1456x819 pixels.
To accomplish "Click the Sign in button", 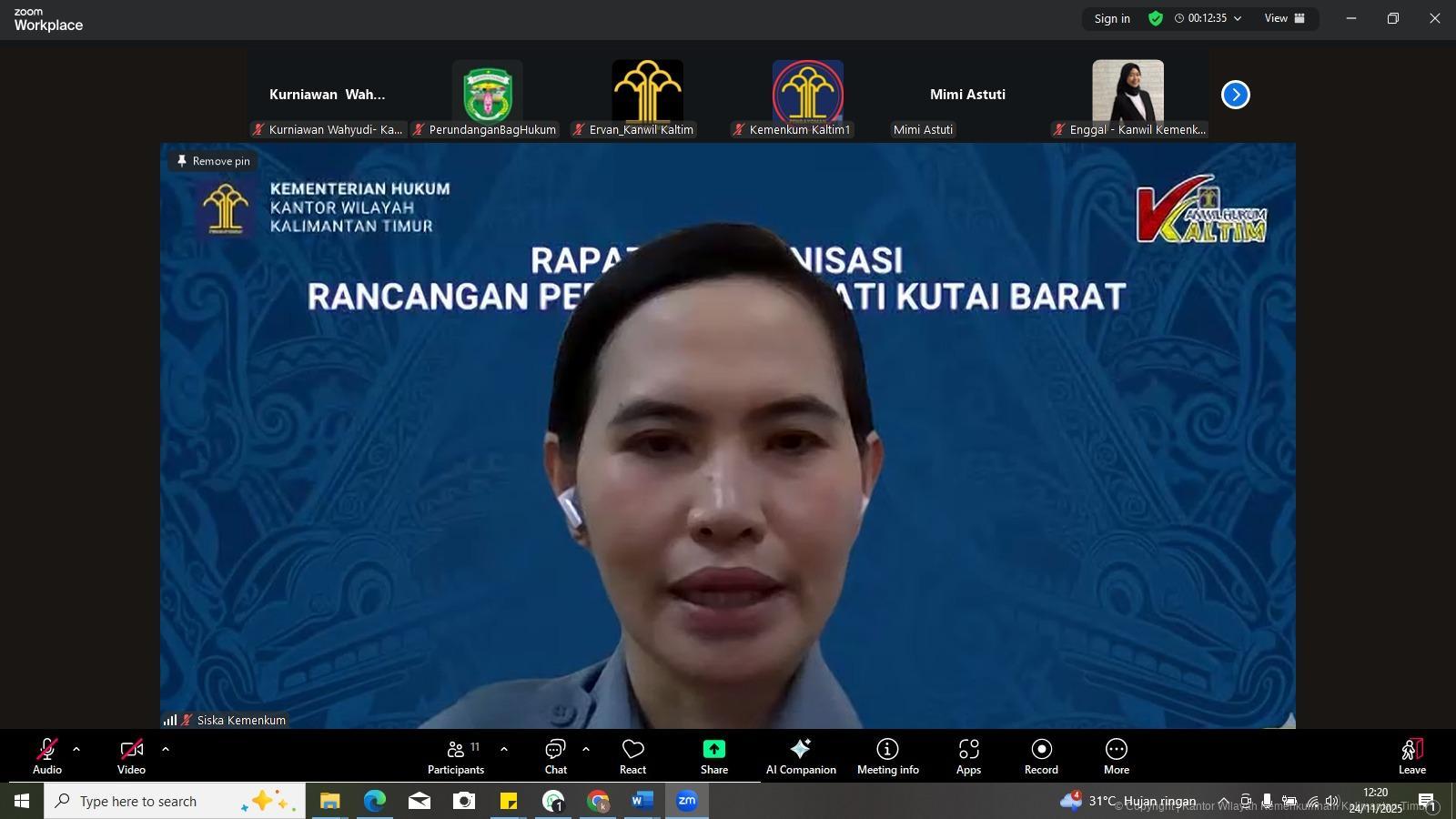I will pos(1112,18).
